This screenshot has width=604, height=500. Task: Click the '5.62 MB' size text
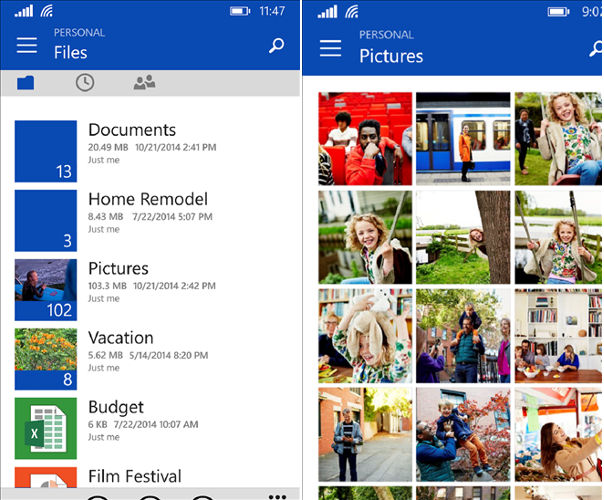[105, 355]
